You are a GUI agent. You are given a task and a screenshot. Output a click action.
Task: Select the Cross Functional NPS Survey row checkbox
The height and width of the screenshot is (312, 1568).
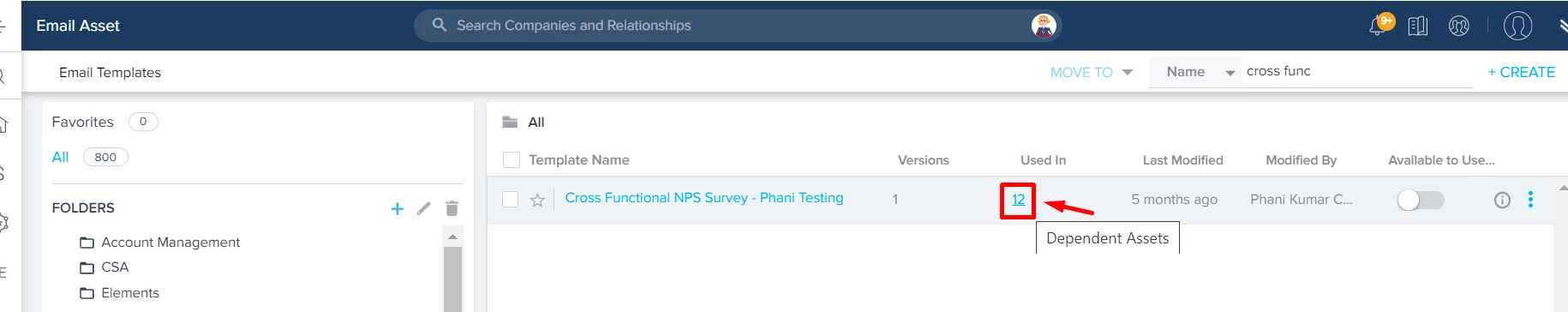point(511,199)
